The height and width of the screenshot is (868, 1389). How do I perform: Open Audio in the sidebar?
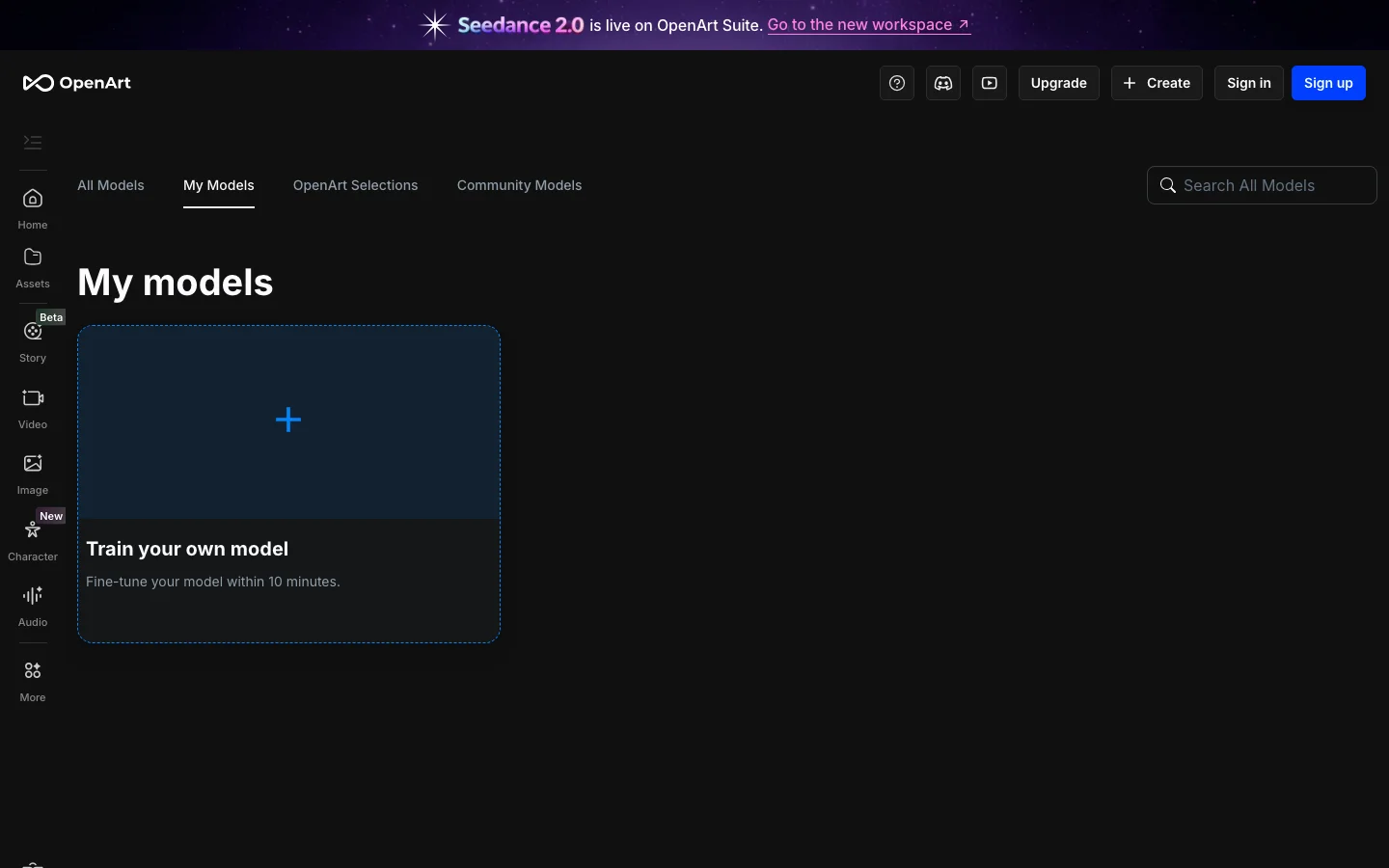pos(33,607)
